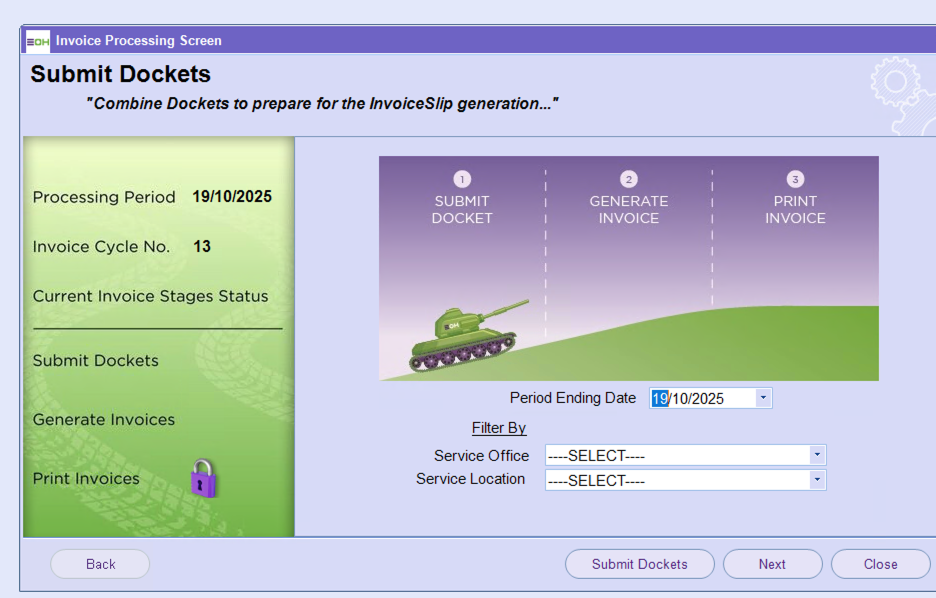The image size is (936, 598).
Task: Expand the Service Office dropdown
Action: pos(817,456)
